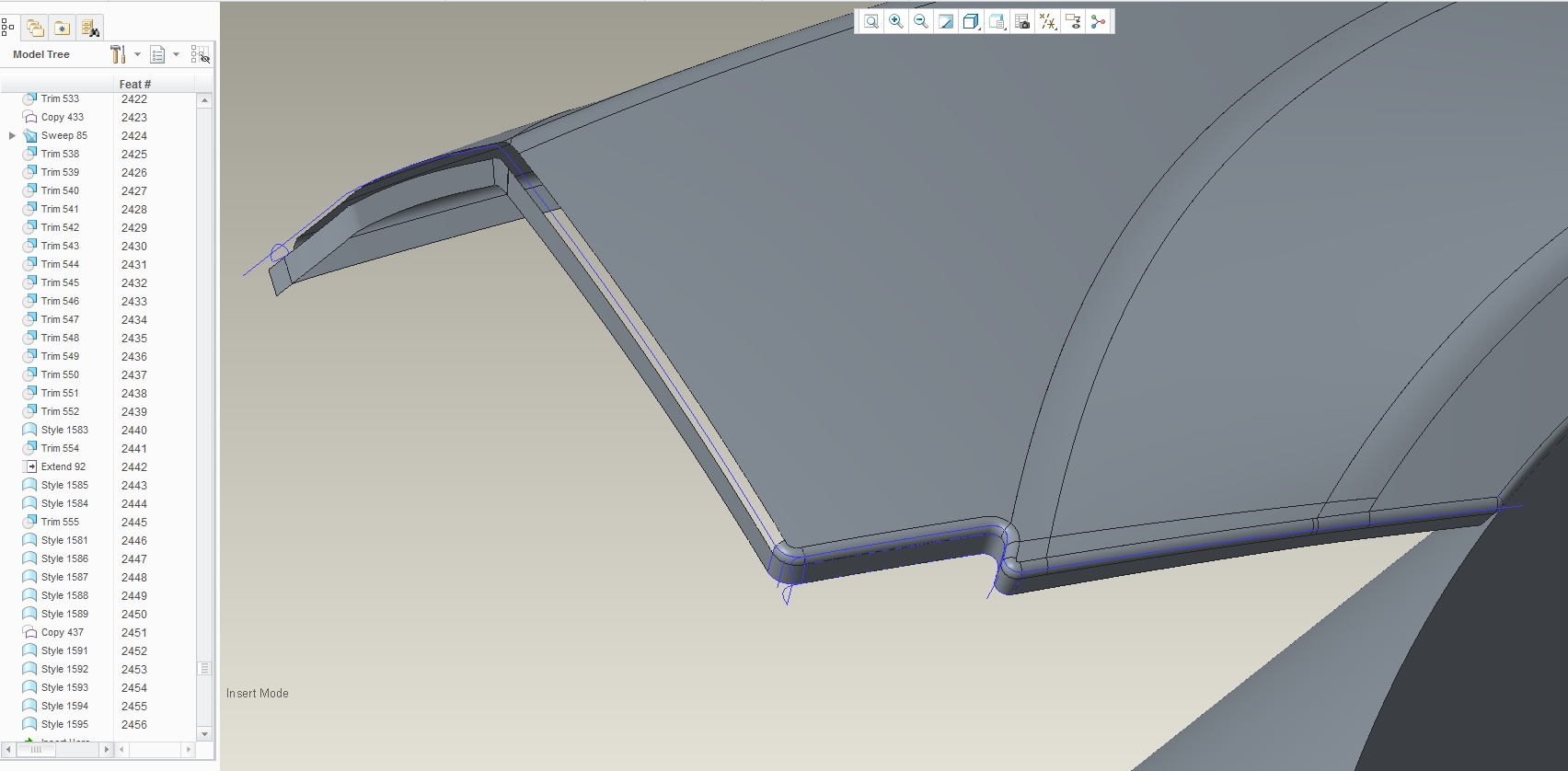
Task: Click the Annotation Display eye icon
Action: coord(1073,22)
